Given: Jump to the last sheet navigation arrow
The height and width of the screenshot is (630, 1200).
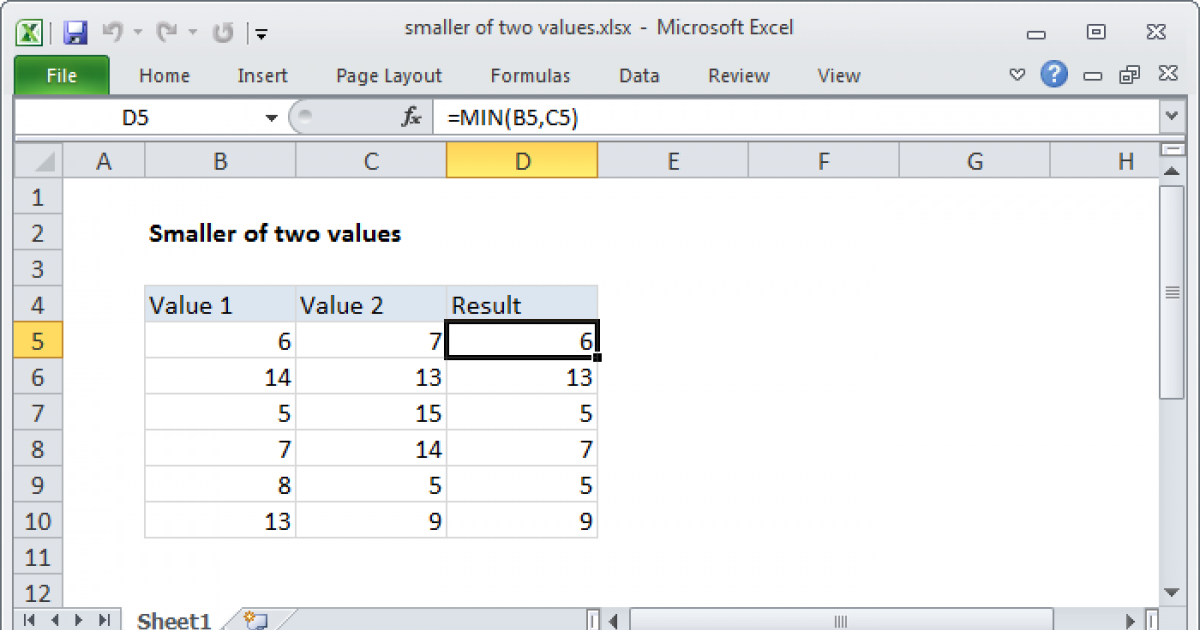Looking at the screenshot, I should 103,620.
